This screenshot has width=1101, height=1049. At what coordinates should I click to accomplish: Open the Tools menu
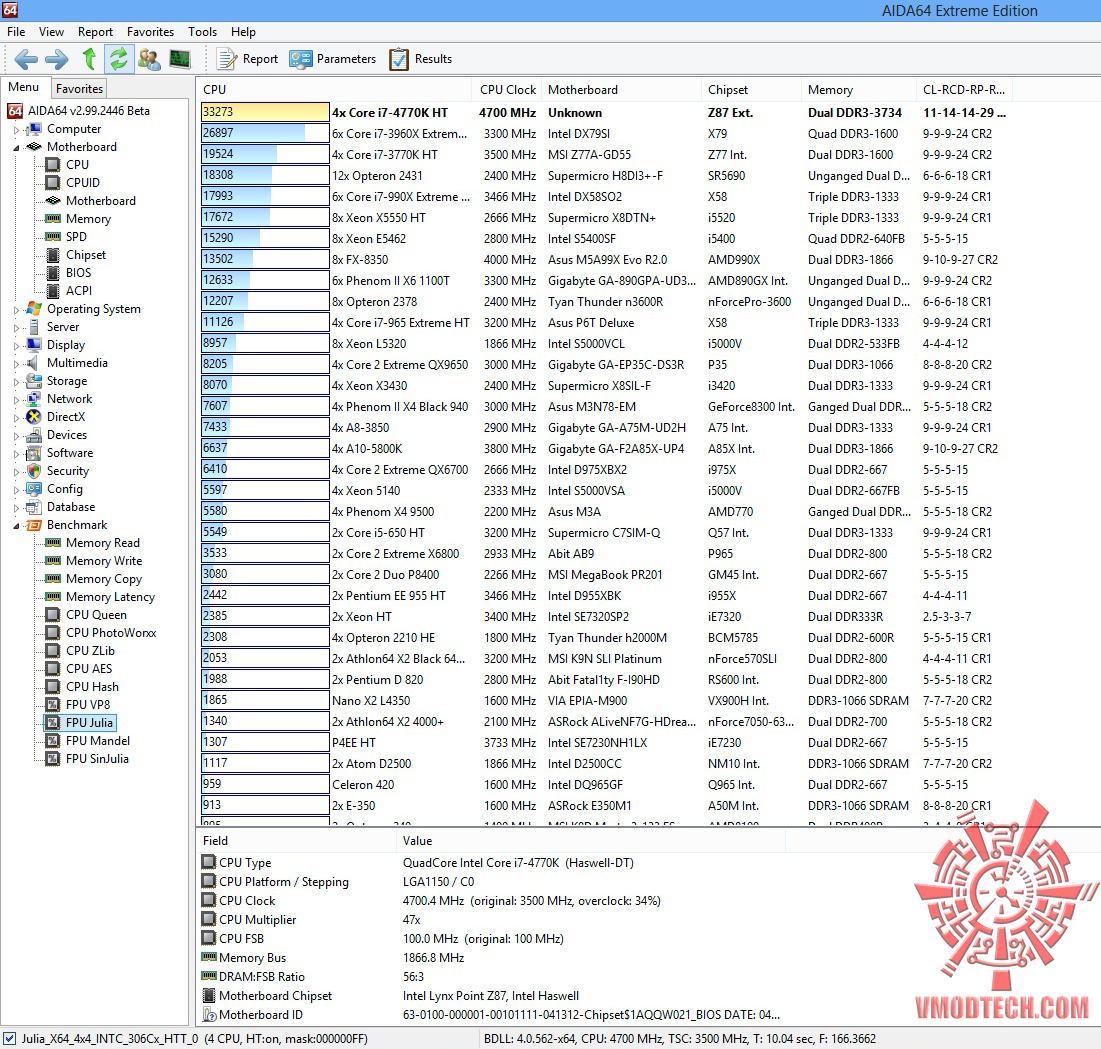click(x=202, y=32)
